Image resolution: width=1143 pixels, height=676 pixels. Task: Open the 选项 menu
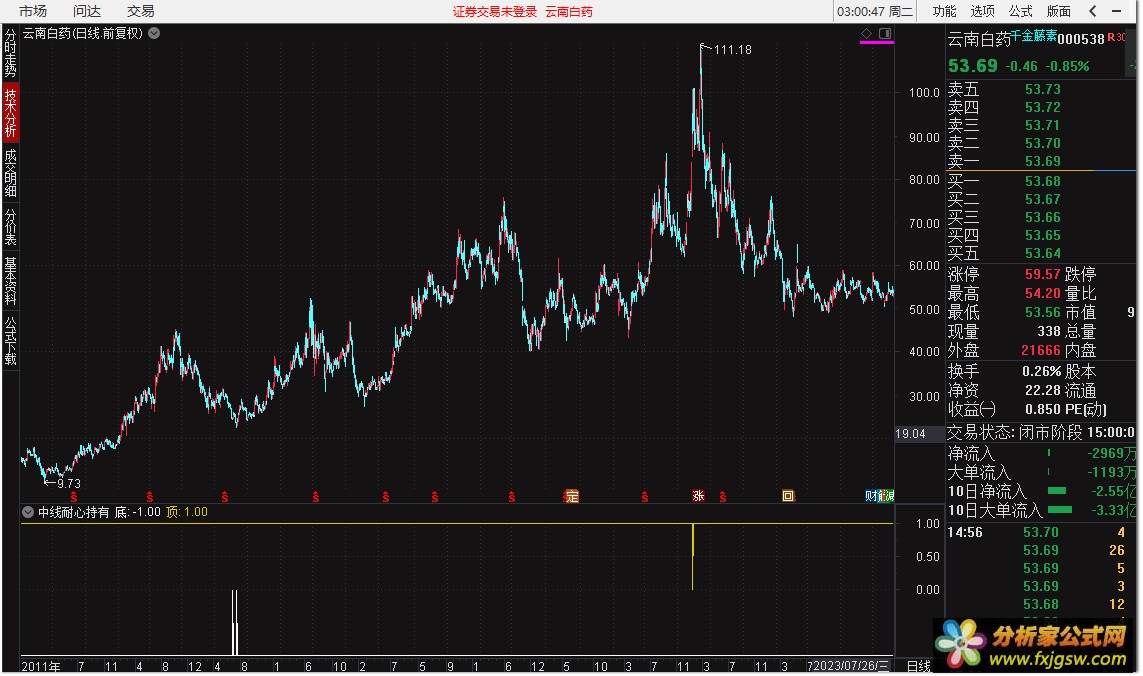tap(982, 11)
